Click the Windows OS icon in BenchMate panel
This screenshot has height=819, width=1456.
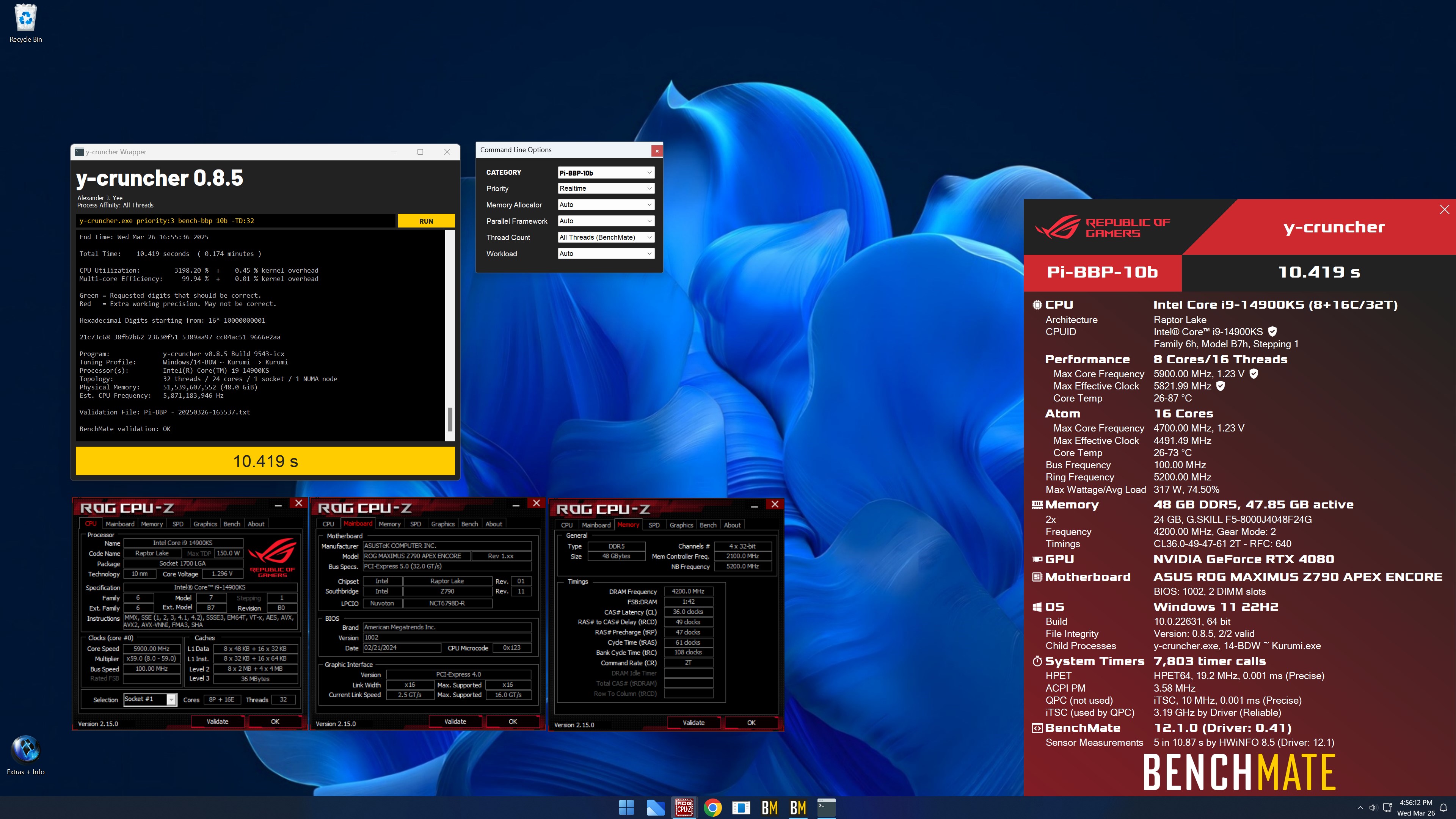pos(1037,607)
